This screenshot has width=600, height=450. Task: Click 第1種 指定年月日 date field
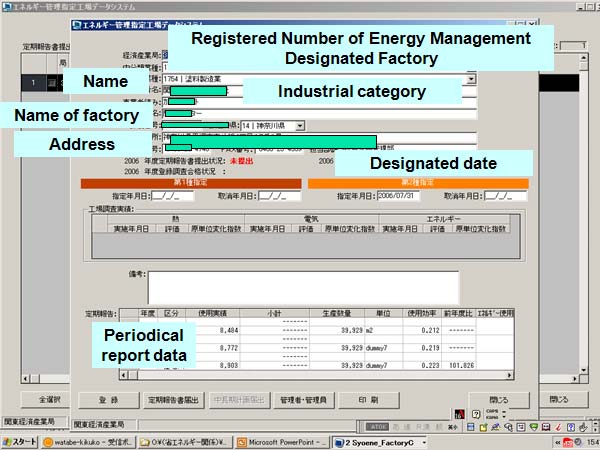pyautogui.click(x=173, y=196)
